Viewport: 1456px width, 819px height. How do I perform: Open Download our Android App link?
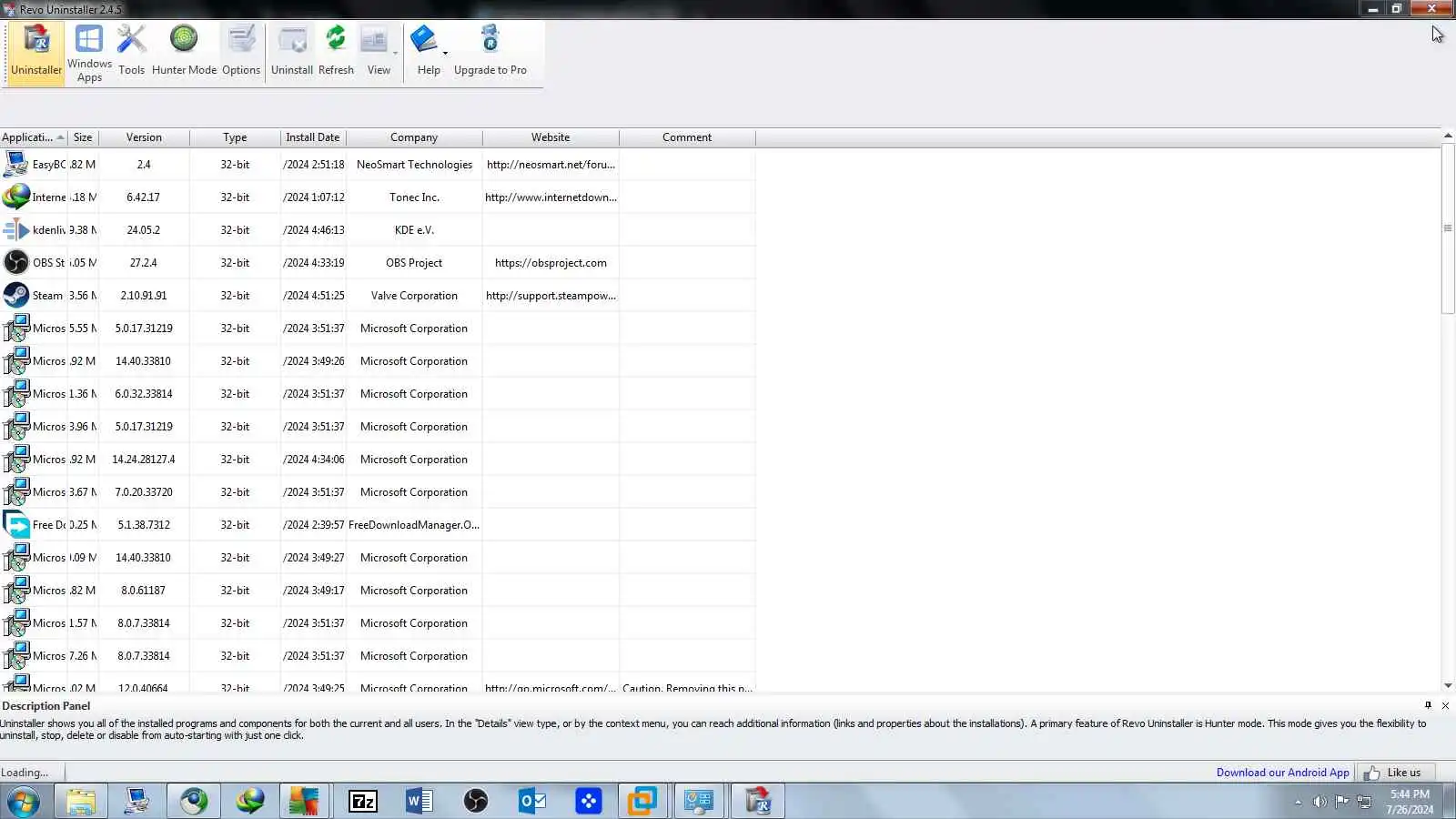click(1283, 773)
